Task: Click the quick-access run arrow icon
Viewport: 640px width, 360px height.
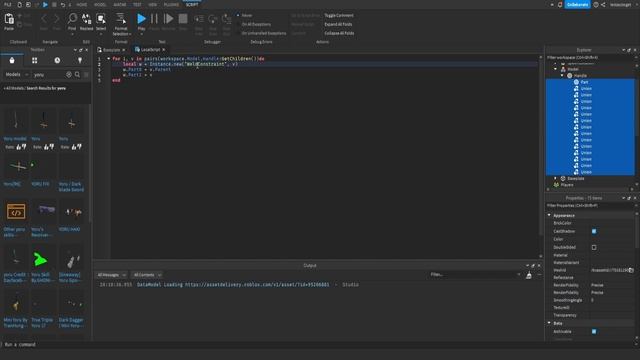Action: click(45, 4)
